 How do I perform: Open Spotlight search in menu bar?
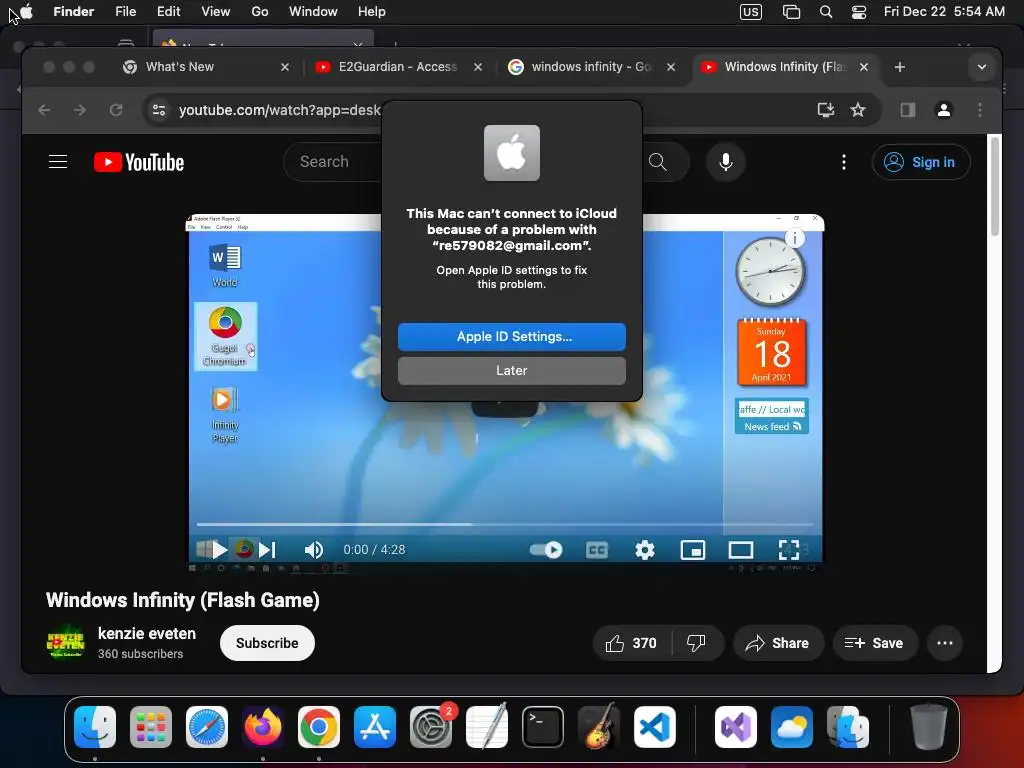point(826,11)
